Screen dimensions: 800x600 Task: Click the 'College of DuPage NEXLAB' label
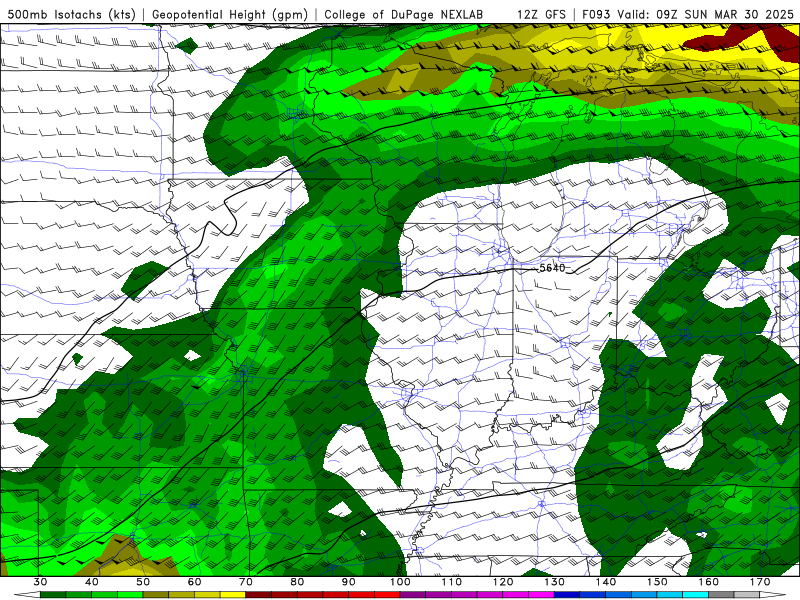pos(404,15)
